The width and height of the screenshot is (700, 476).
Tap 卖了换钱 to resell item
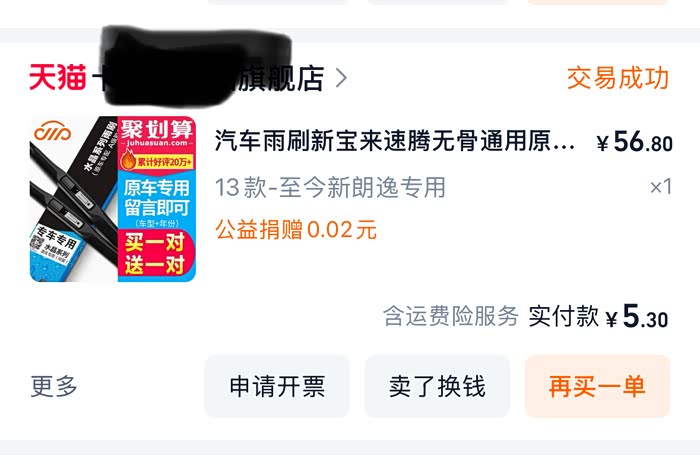point(438,386)
